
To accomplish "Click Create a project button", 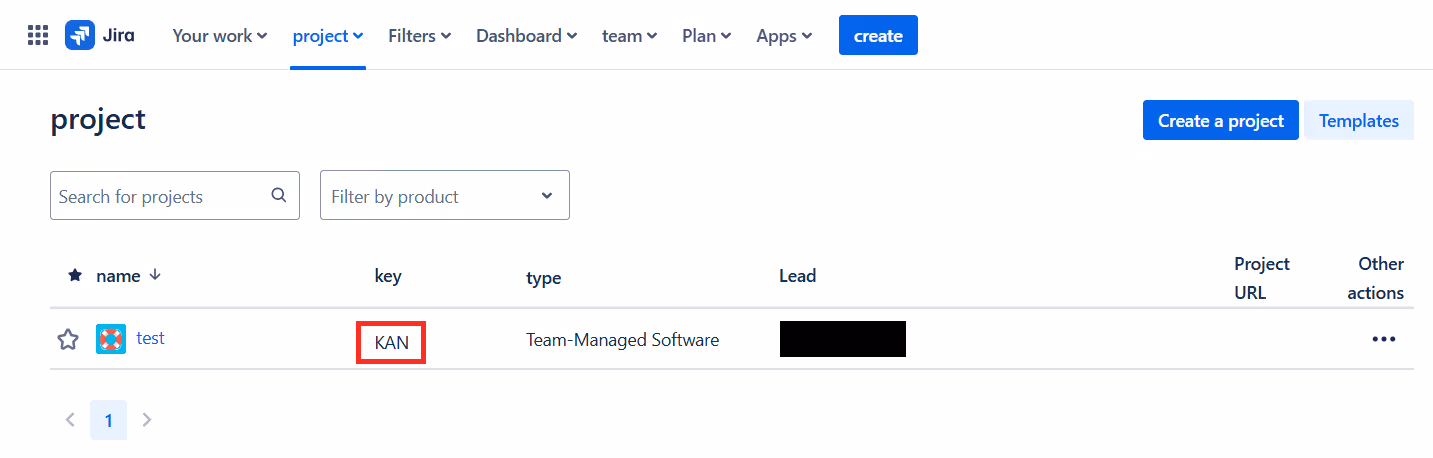I will [1221, 120].
